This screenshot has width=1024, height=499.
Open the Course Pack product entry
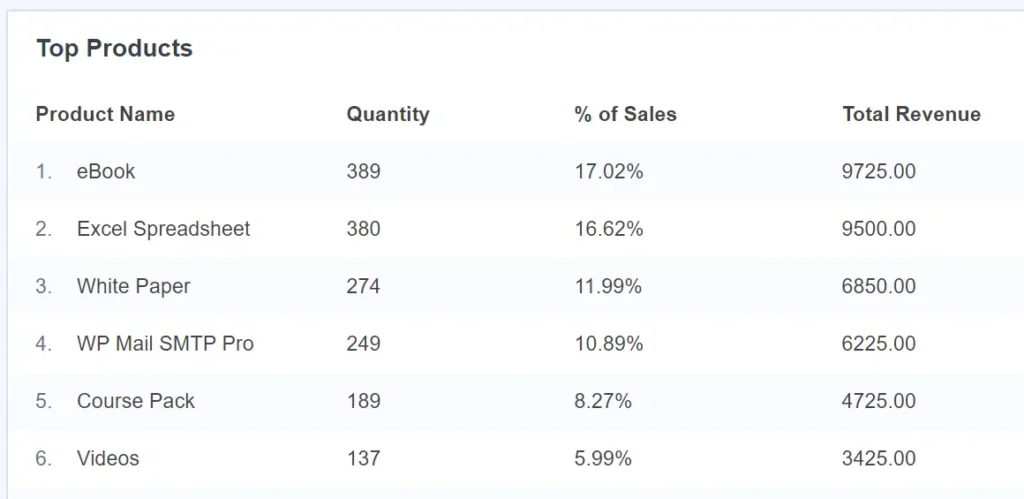(x=136, y=401)
